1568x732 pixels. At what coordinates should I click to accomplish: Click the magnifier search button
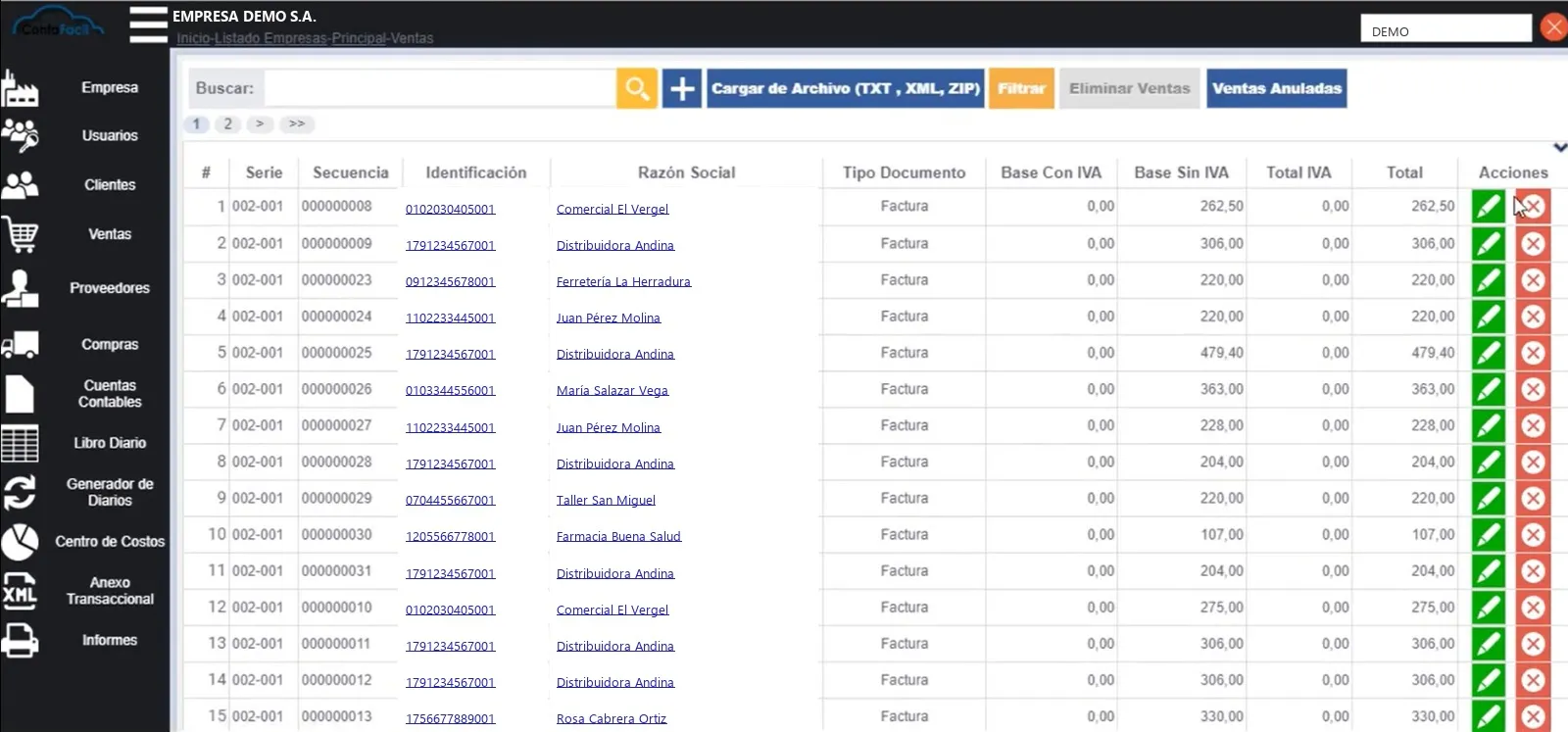tap(637, 88)
